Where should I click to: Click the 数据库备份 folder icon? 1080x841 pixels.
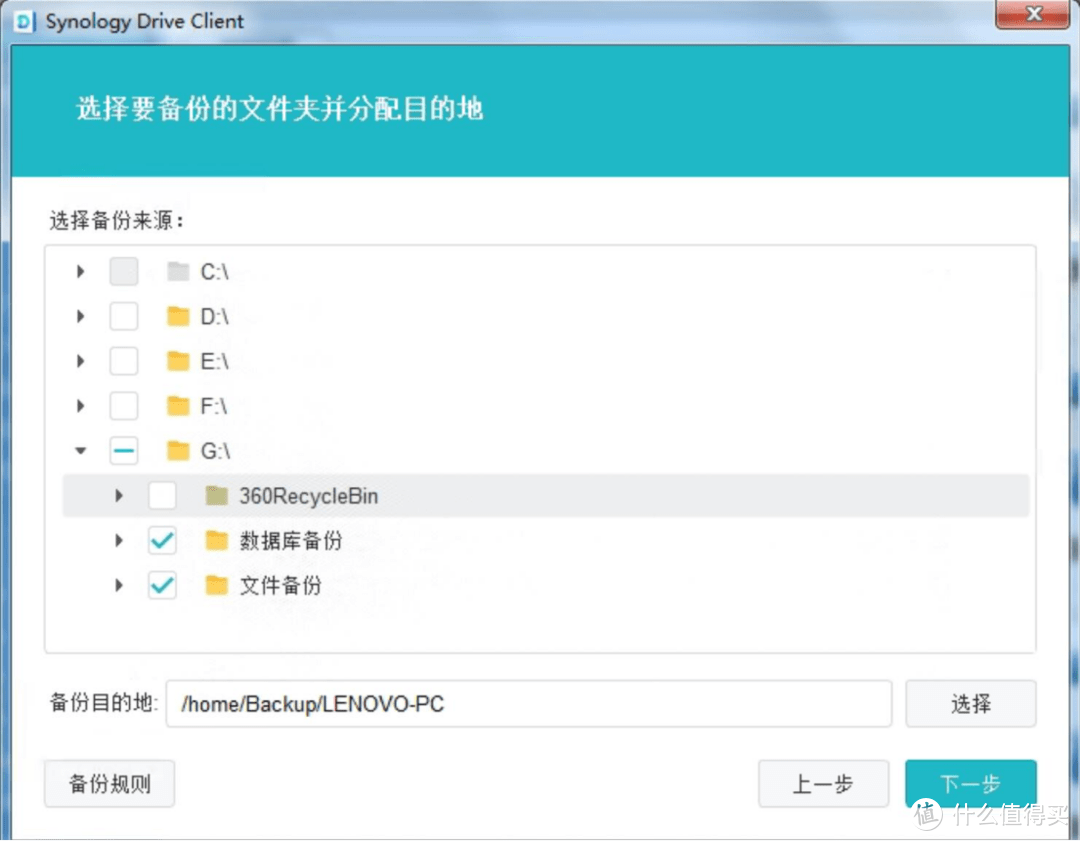216,540
